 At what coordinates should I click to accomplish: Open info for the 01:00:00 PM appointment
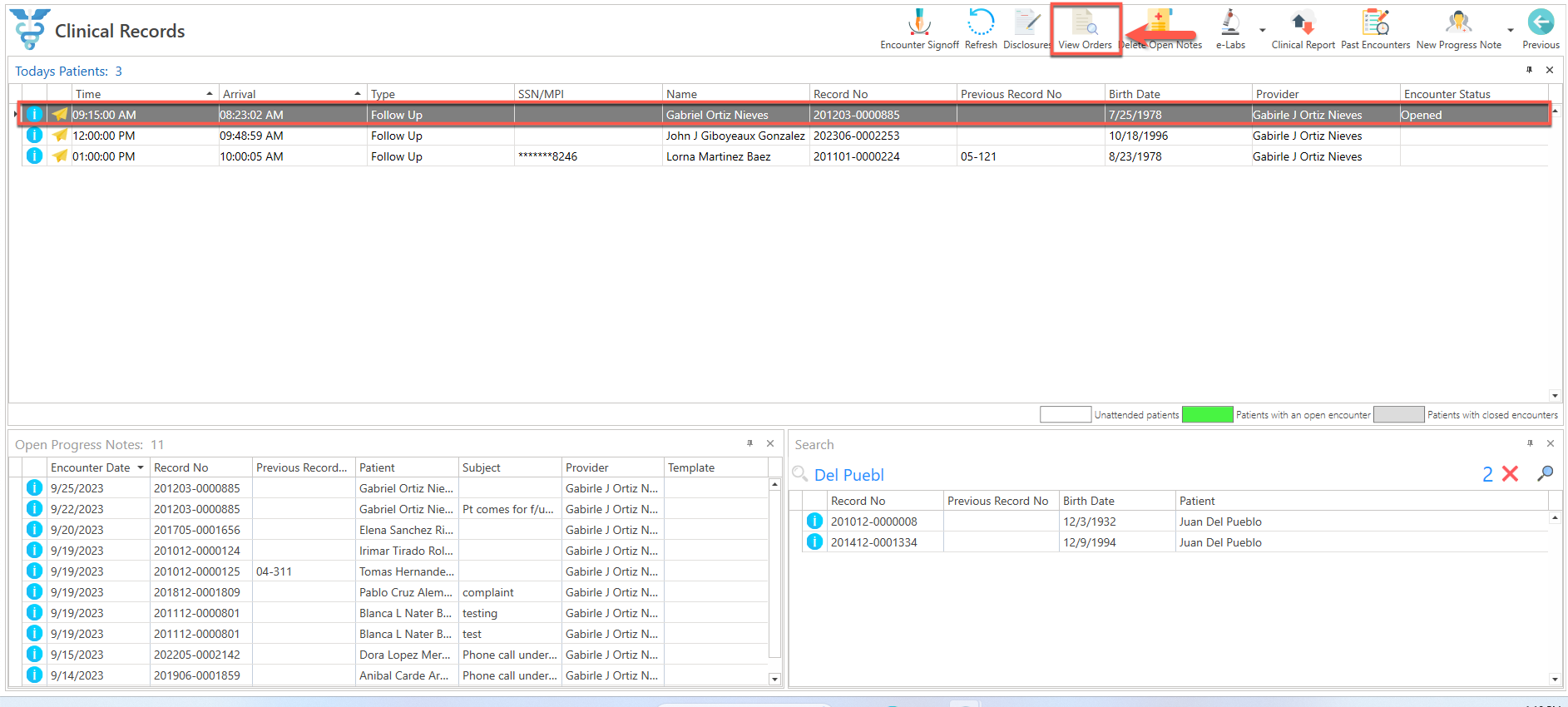pyautogui.click(x=34, y=156)
